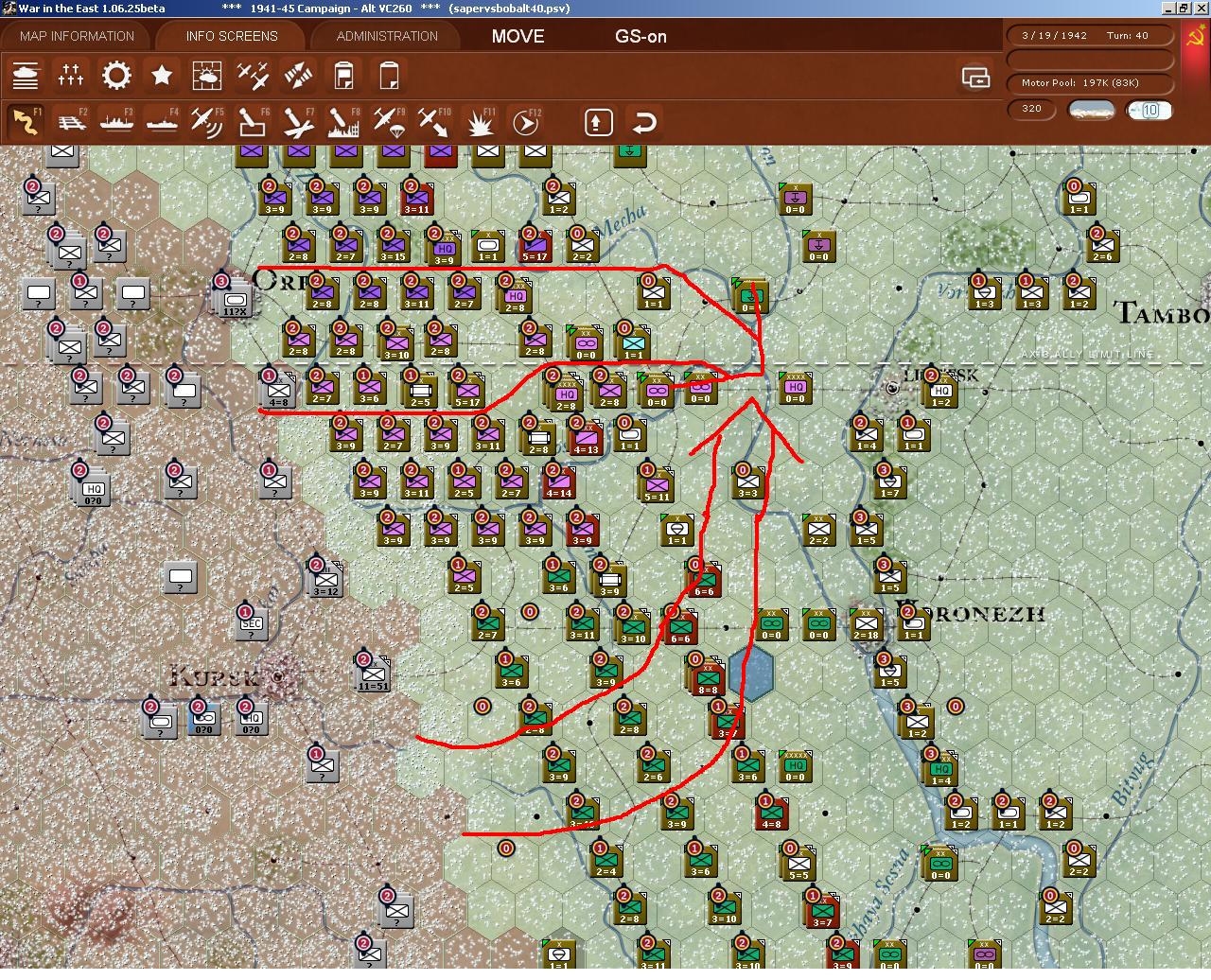Select the F2 rail movement mode
1211x980 pixels.
pos(71,122)
